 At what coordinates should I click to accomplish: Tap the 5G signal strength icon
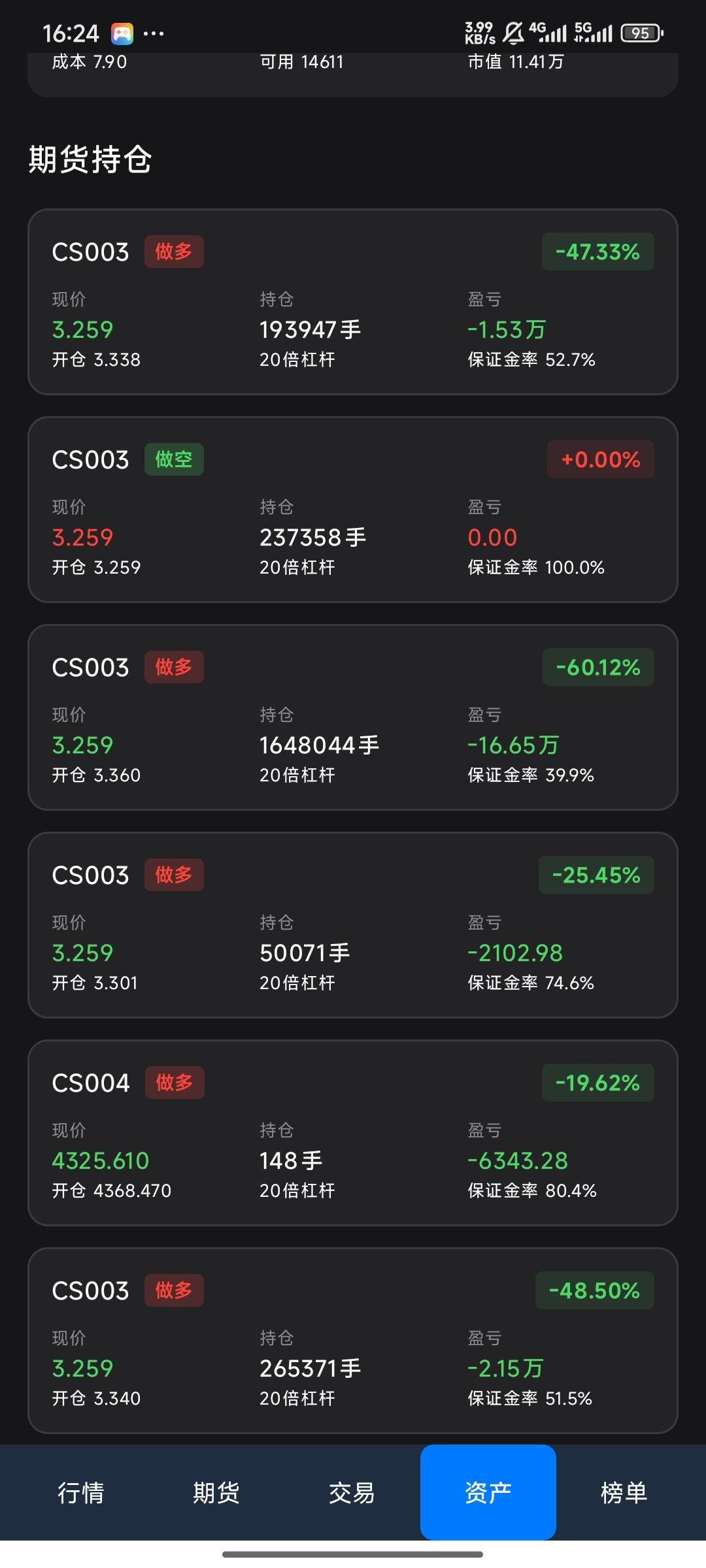[593, 32]
